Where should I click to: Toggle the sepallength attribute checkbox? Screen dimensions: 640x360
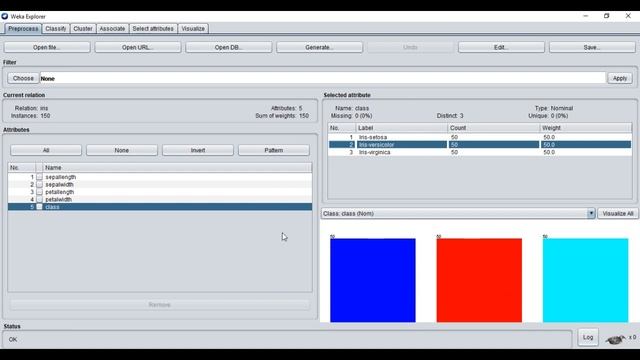[39, 177]
